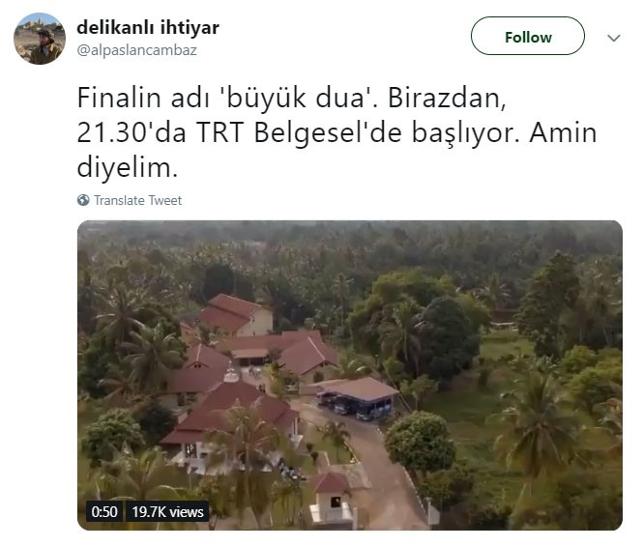The width and height of the screenshot is (643, 546).
Task: Click the words 'büyük dua' in the tweet
Action: click(295, 98)
